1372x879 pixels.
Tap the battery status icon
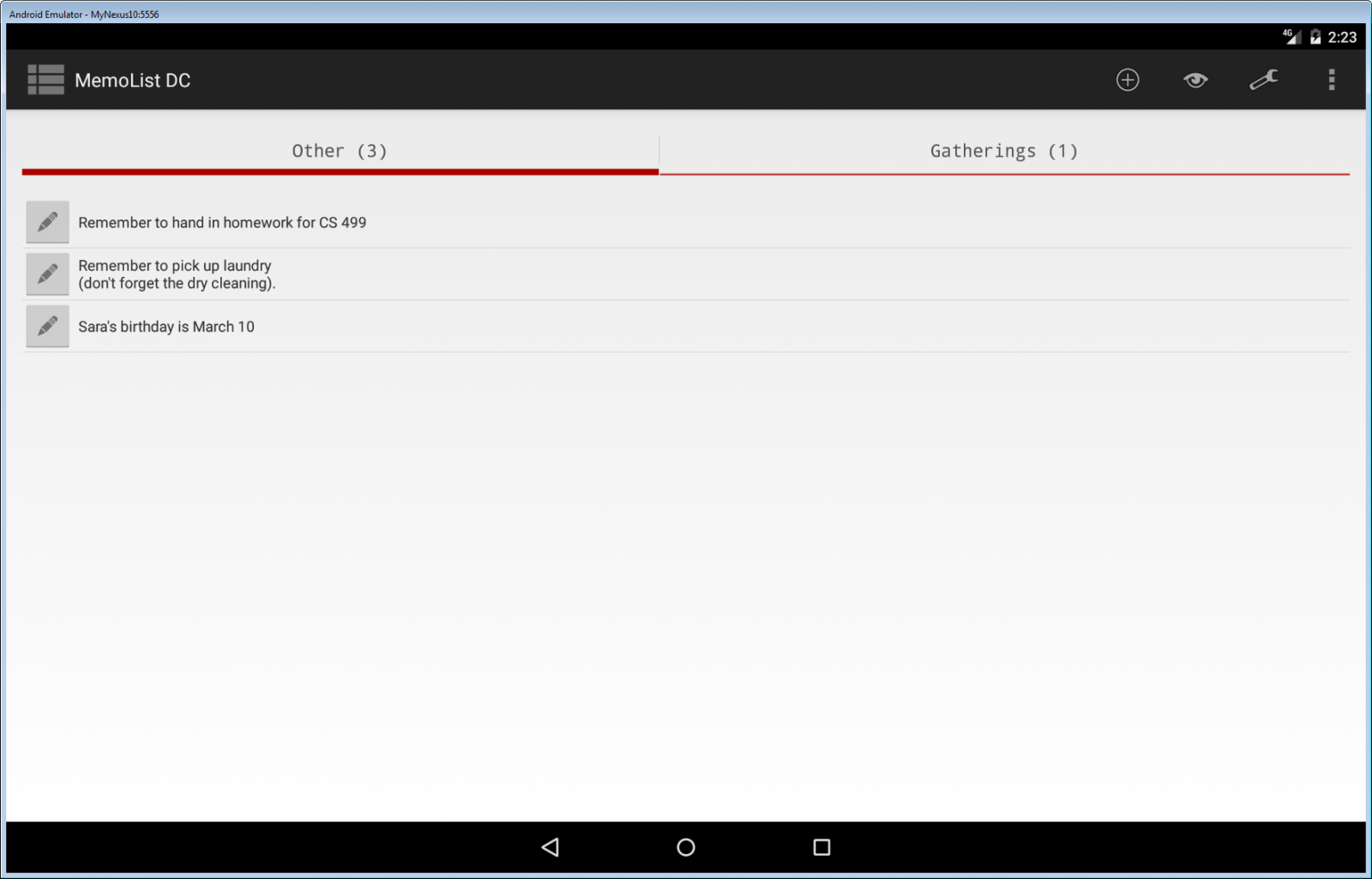(1315, 37)
